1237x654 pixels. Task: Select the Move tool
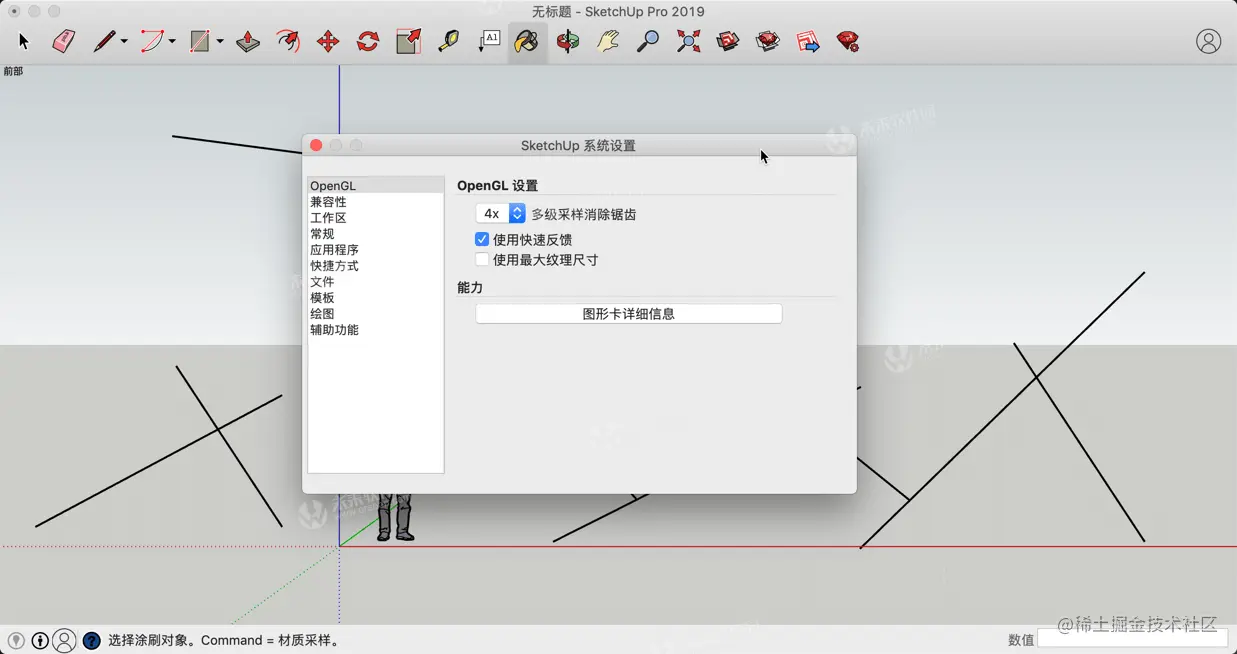coord(328,41)
